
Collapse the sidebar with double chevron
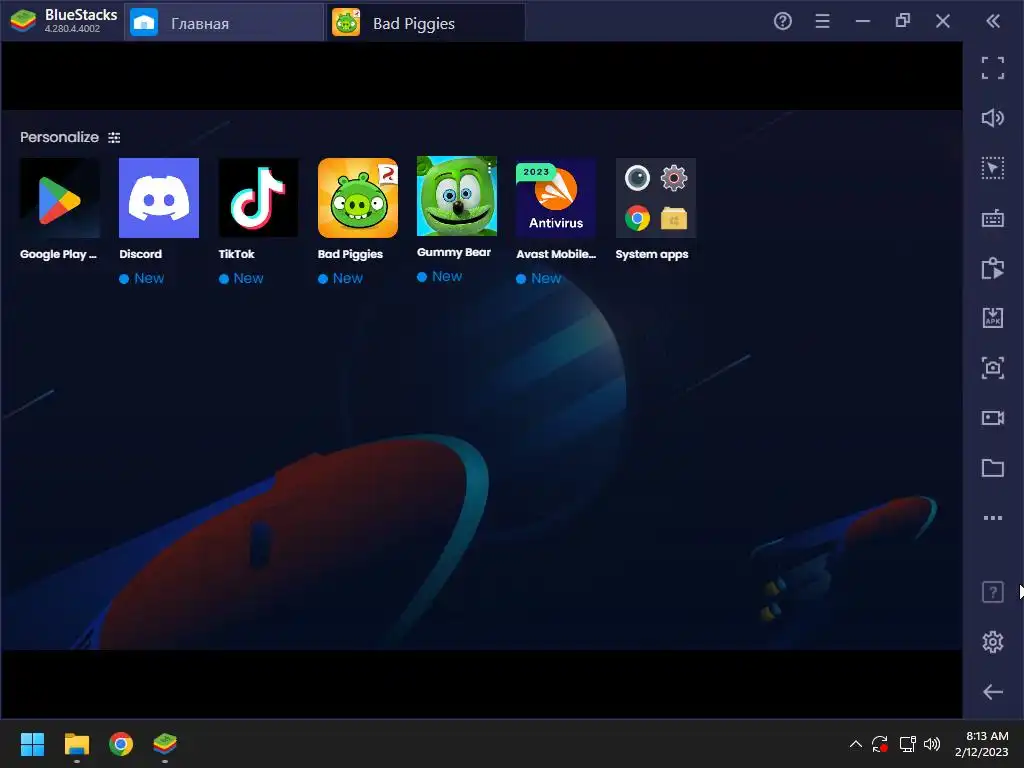tap(993, 22)
